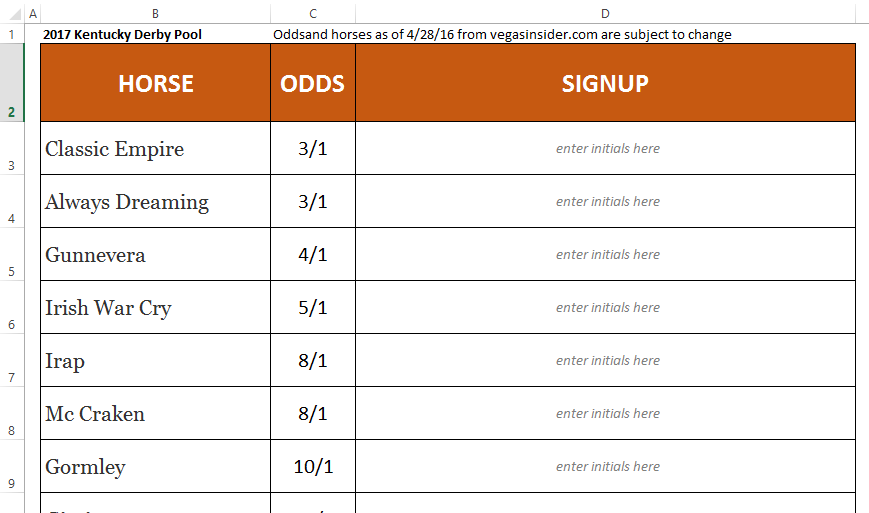This screenshot has height=513, width=869.
Task: Select column D header
Action: [x=605, y=13]
